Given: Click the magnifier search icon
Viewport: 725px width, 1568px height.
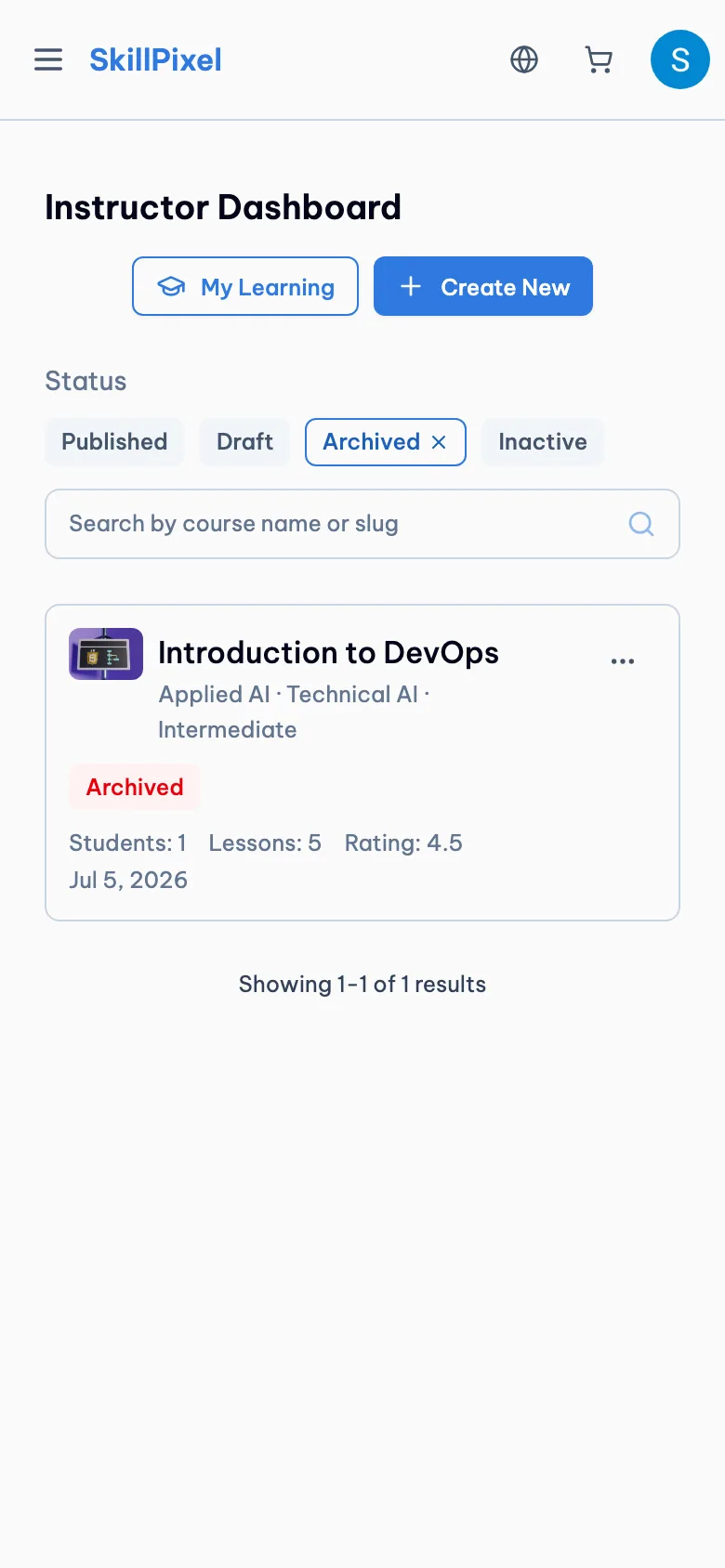Looking at the screenshot, I should point(641,524).
